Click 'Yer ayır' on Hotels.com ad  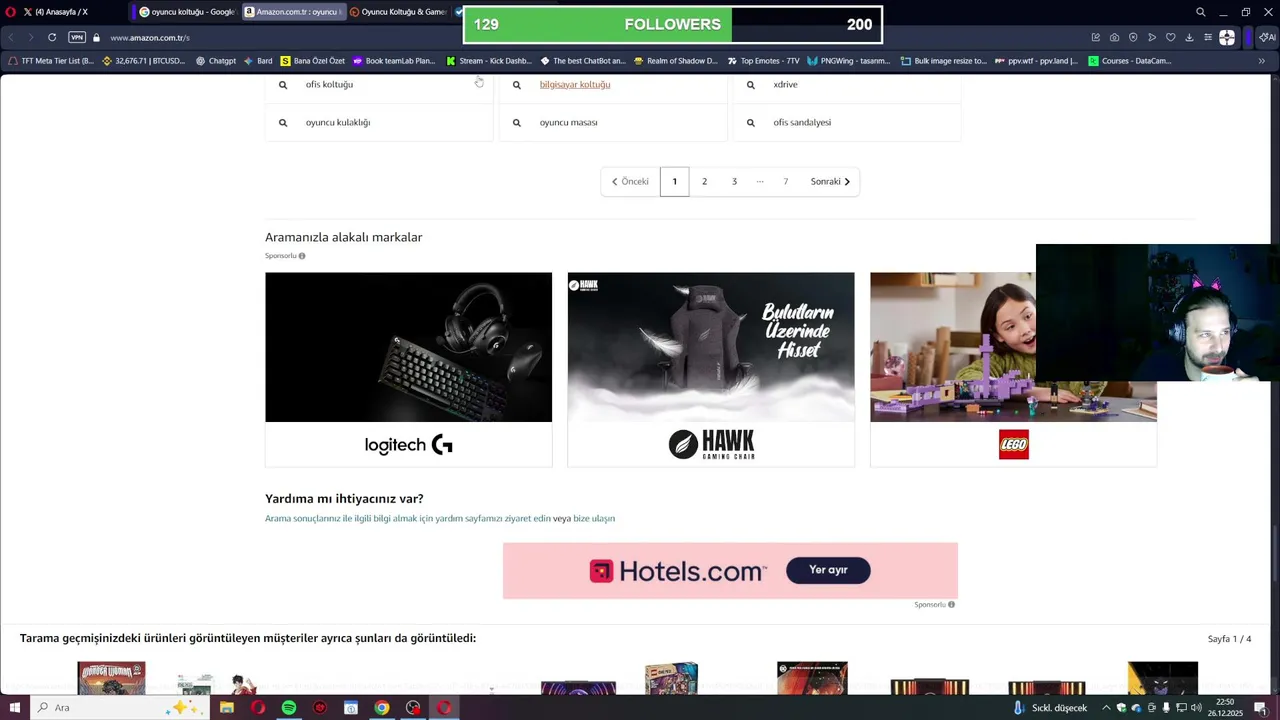pos(828,570)
